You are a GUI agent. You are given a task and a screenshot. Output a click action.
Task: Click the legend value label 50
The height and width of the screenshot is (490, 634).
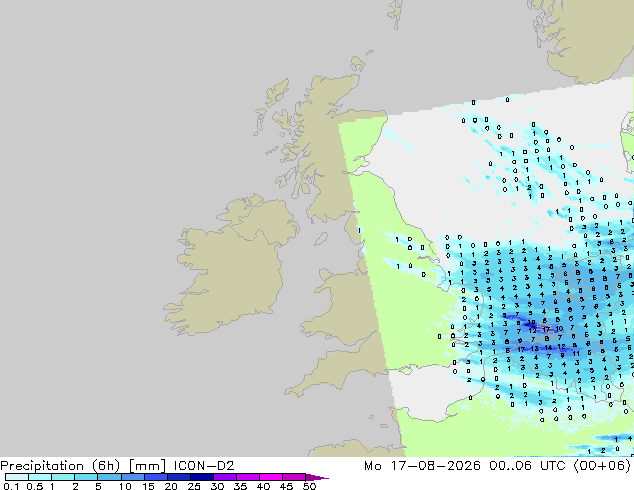tap(310, 486)
